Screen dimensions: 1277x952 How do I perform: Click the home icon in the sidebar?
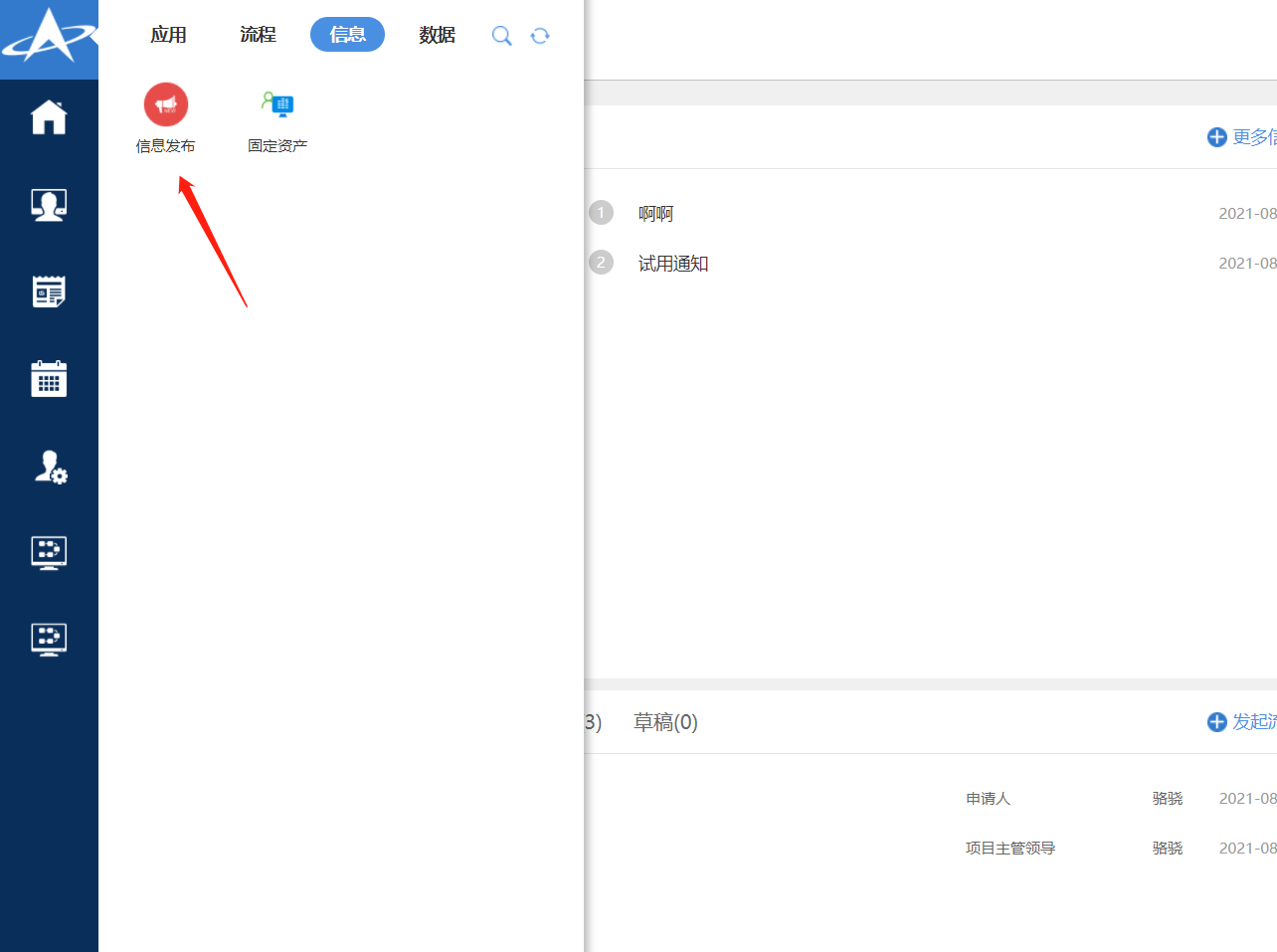click(49, 117)
